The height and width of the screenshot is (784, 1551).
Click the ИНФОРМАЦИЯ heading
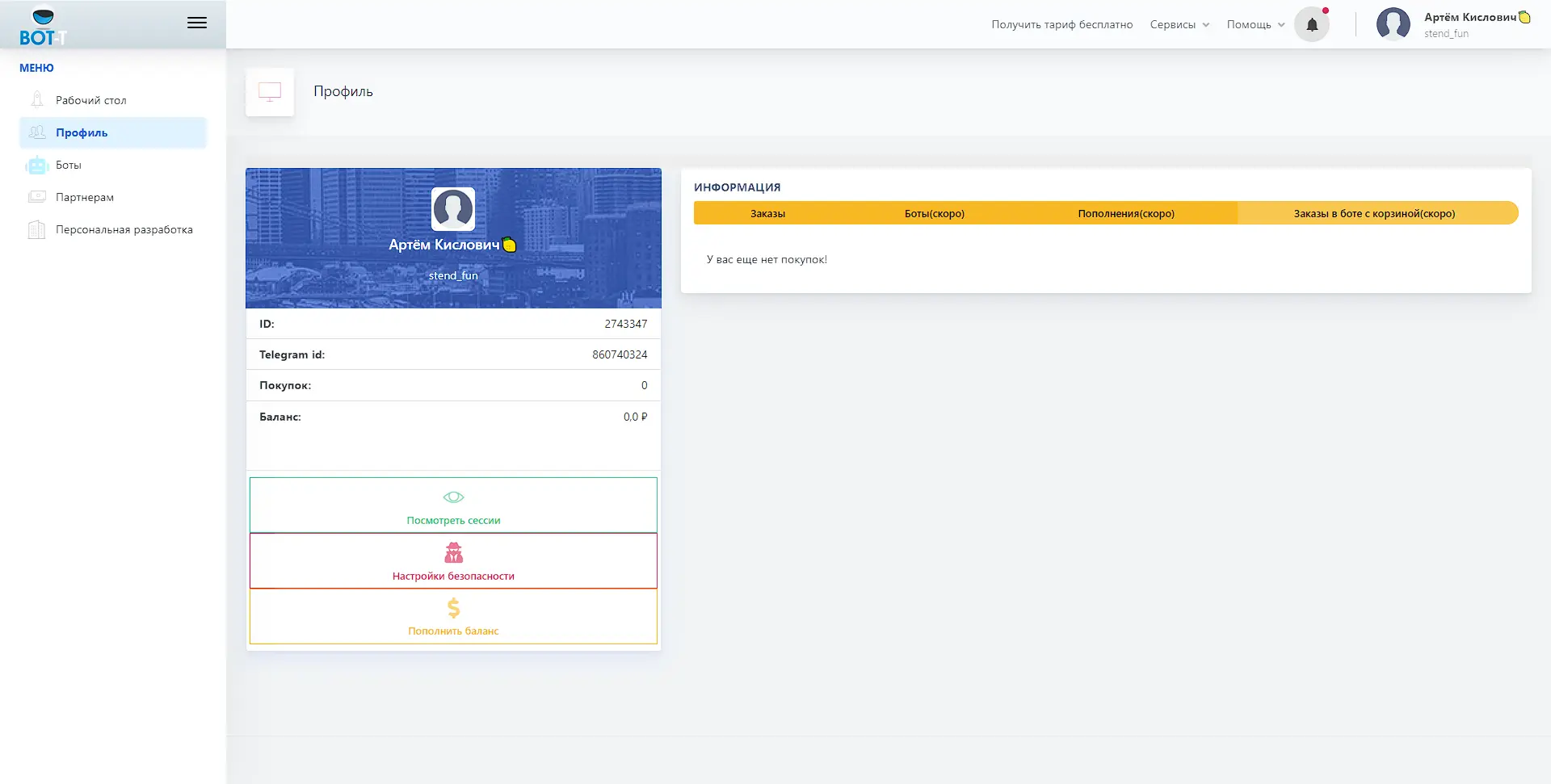(x=737, y=187)
